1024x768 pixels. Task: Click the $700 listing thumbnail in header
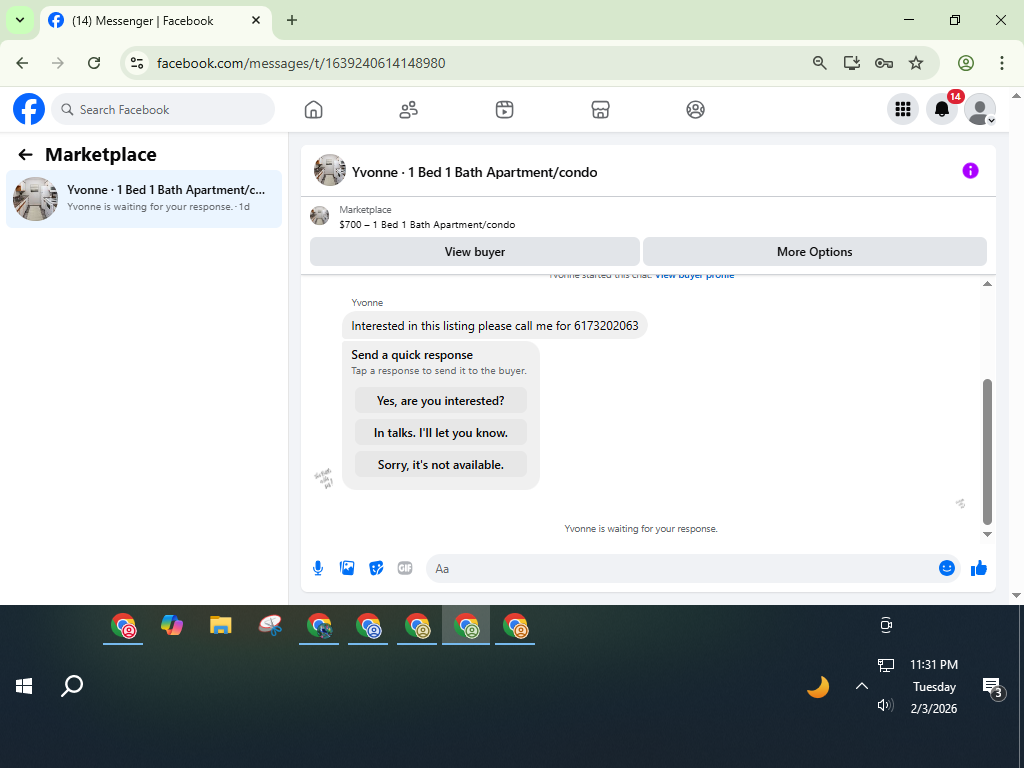[x=319, y=216]
